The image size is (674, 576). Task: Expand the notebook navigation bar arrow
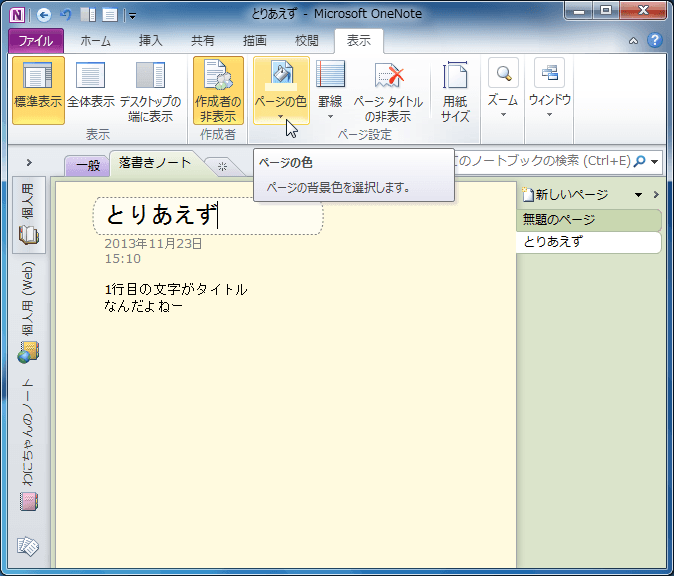click(29, 162)
